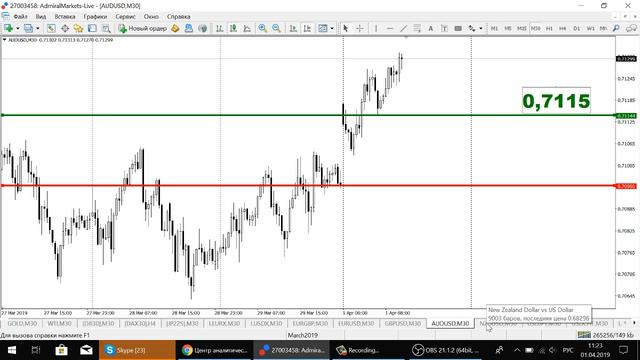Switch timeframe to H4
This screenshot has height=360, width=640.
point(563,28)
